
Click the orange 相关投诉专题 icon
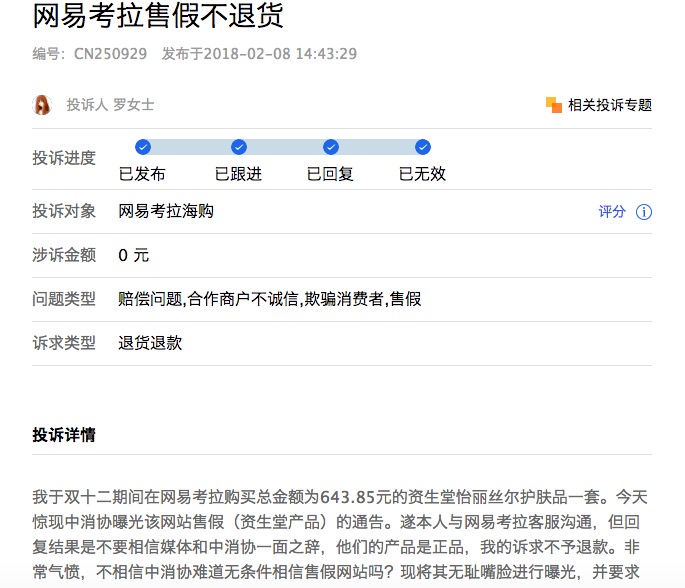pos(554,105)
